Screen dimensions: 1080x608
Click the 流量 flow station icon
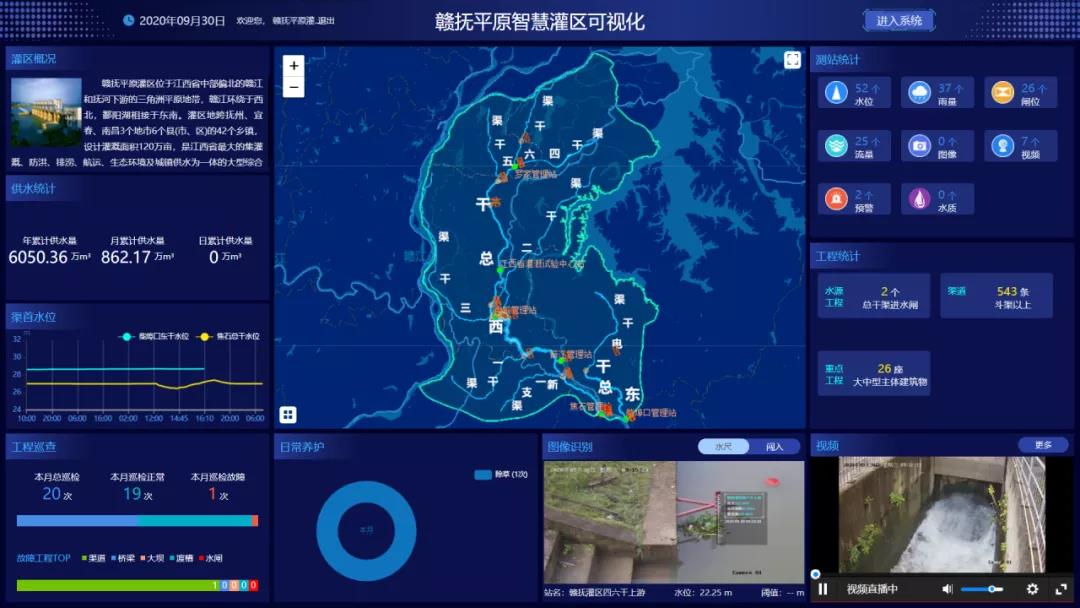coord(836,146)
